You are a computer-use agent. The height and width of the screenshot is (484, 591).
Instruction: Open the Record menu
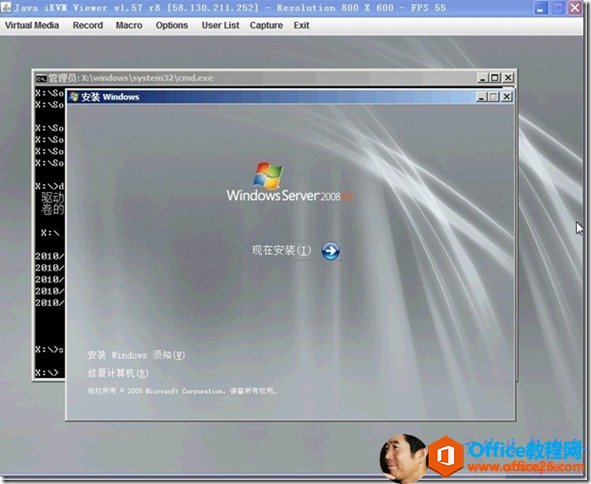coord(88,25)
